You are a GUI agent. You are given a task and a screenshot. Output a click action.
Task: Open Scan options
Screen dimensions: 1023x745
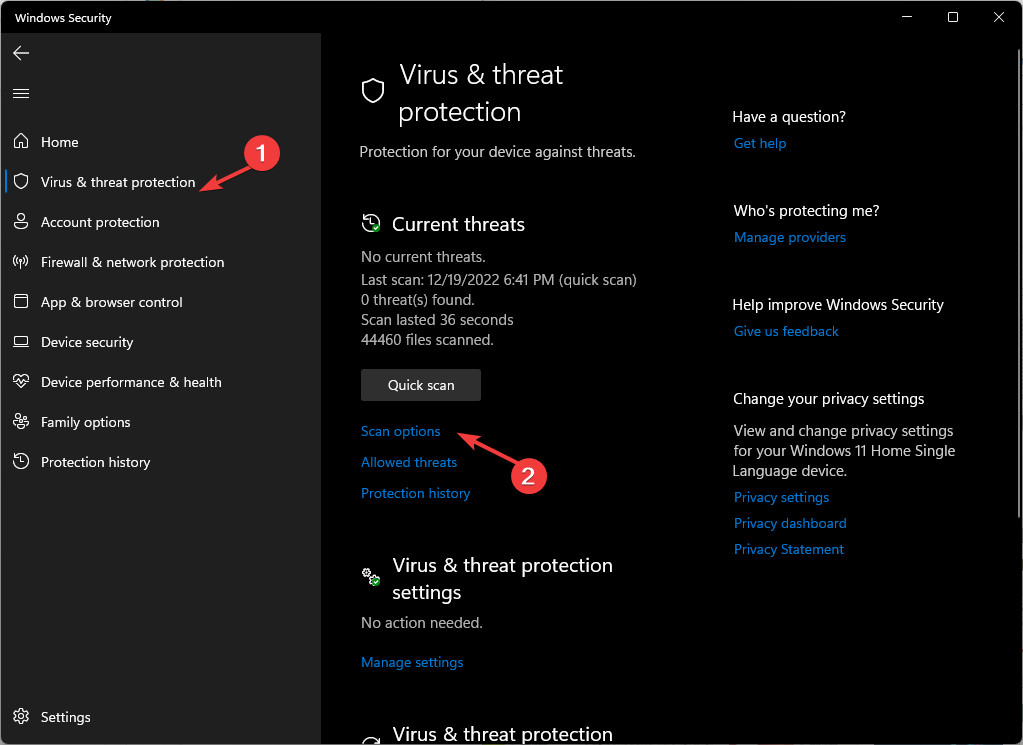[x=400, y=431]
